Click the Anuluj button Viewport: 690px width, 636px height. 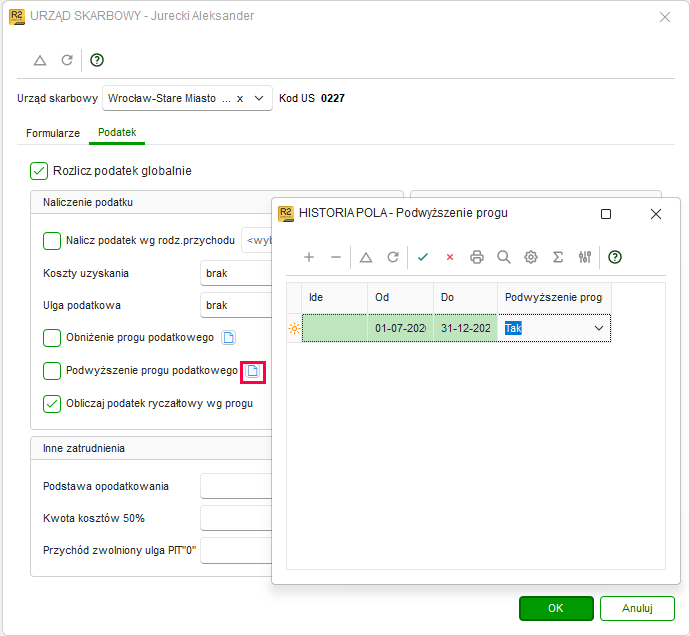[637, 608]
